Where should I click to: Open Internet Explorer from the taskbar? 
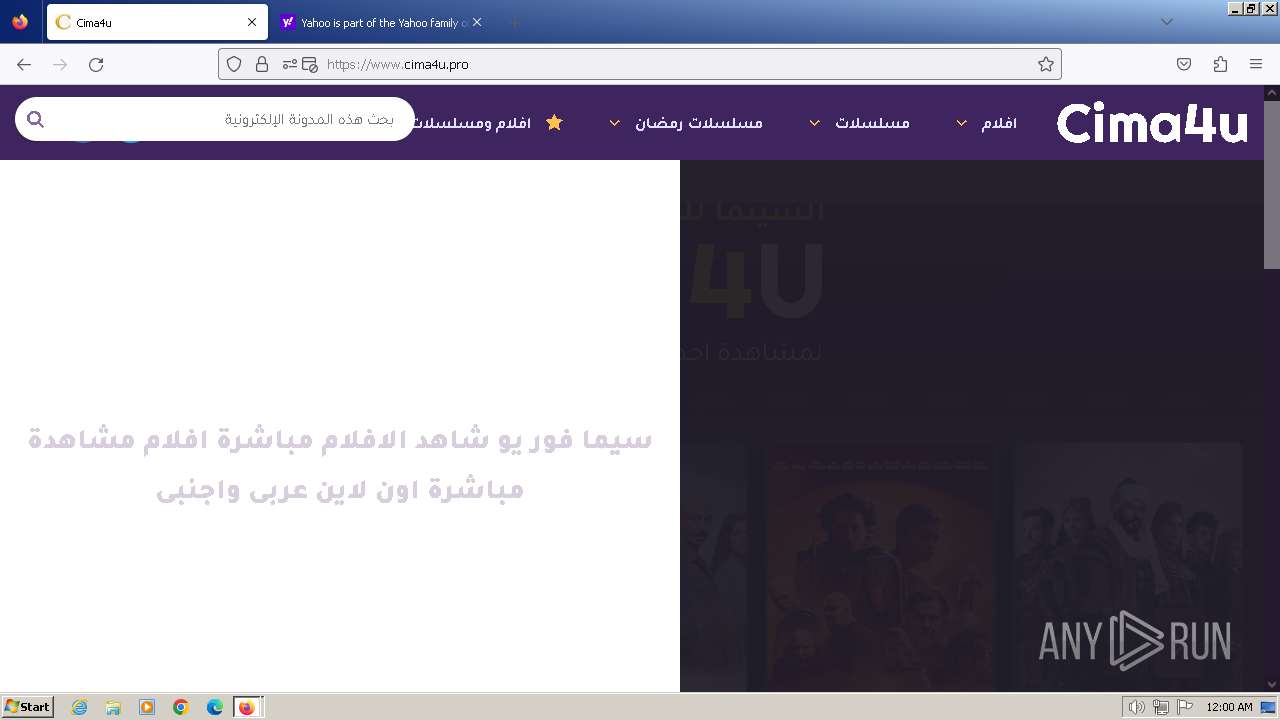click(x=79, y=707)
